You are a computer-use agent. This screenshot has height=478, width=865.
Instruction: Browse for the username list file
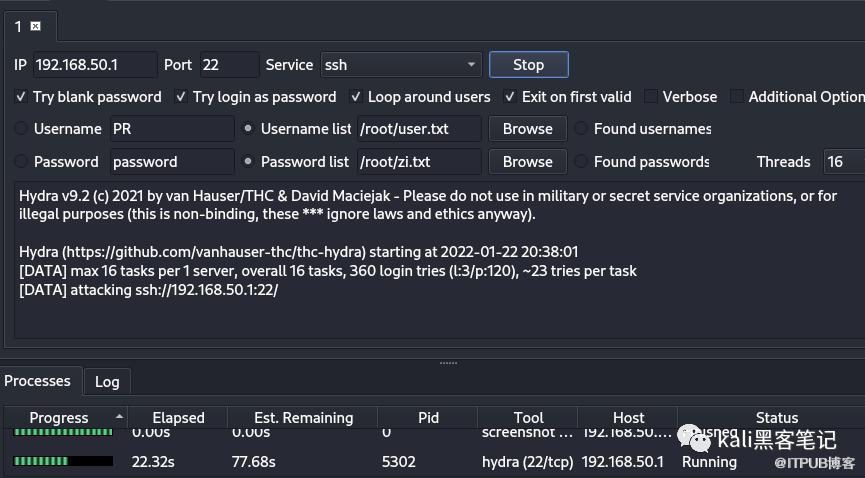pyautogui.click(x=527, y=129)
